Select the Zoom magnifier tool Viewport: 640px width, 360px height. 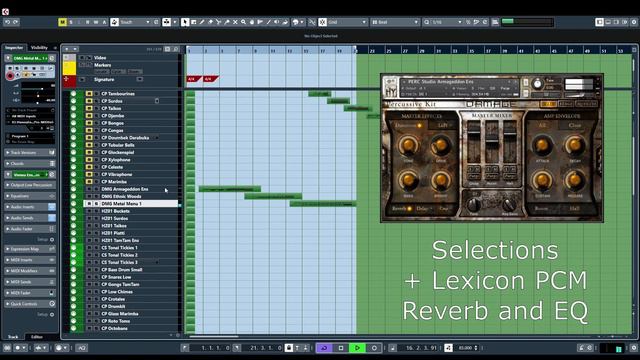tap(243, 22)
